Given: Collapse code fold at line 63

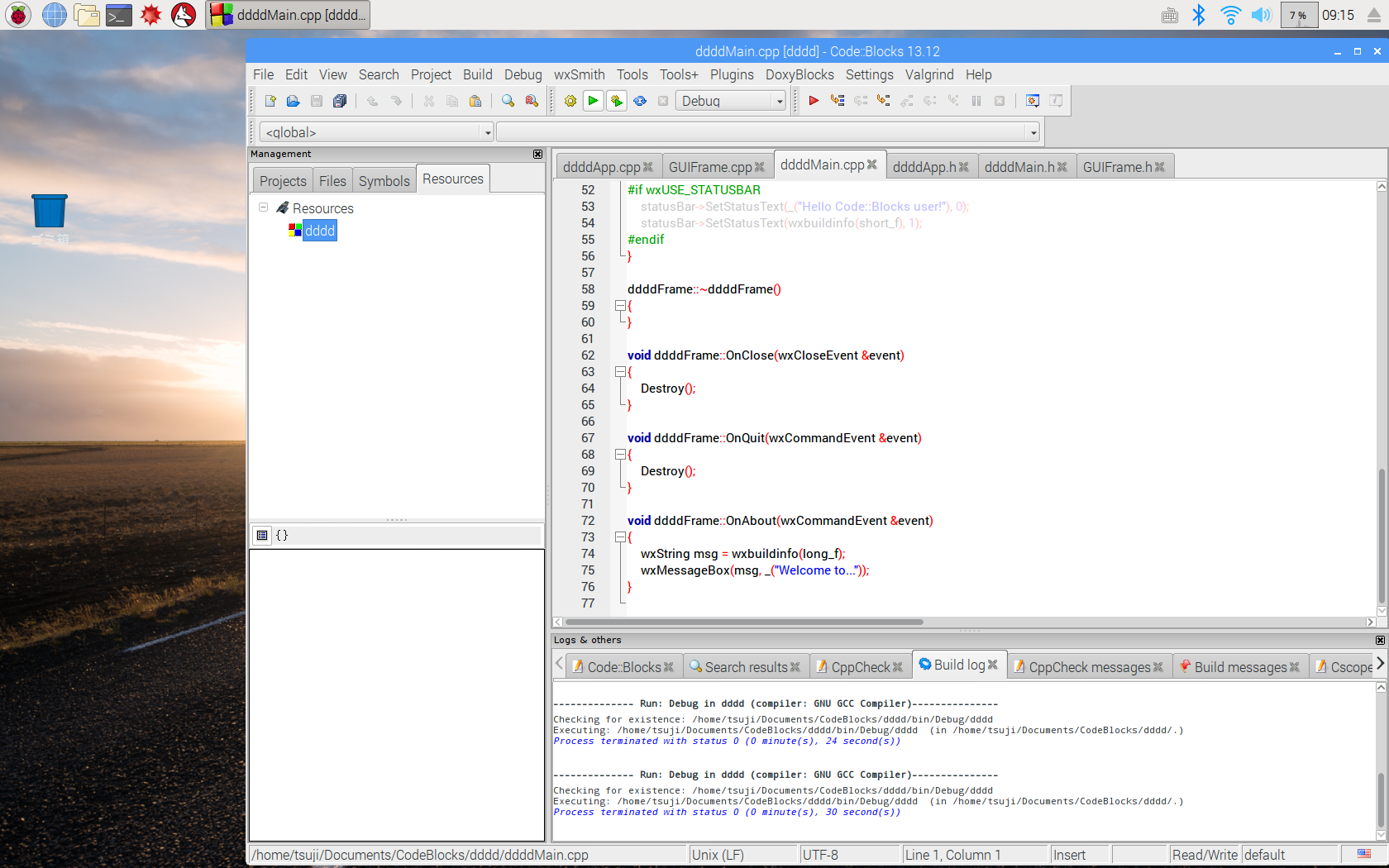Looking at the screenshot, I should pos(620,372).
